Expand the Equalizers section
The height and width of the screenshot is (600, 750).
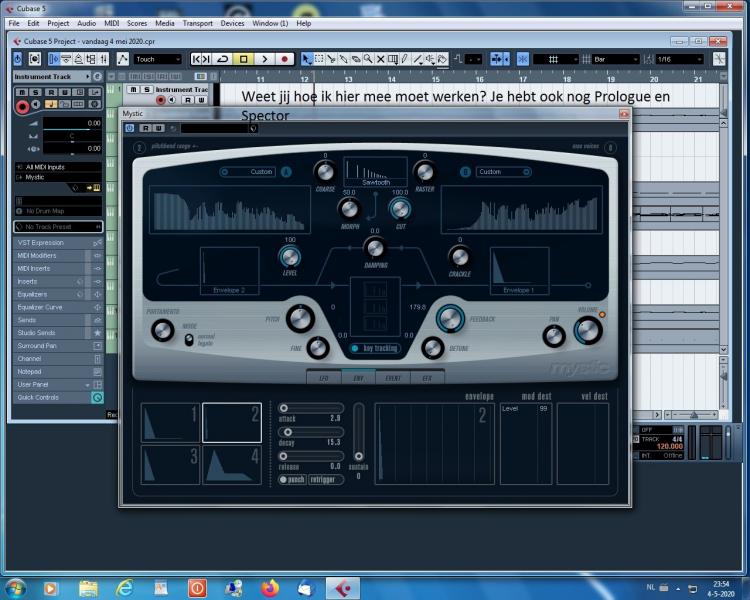(x=58, y=294)
